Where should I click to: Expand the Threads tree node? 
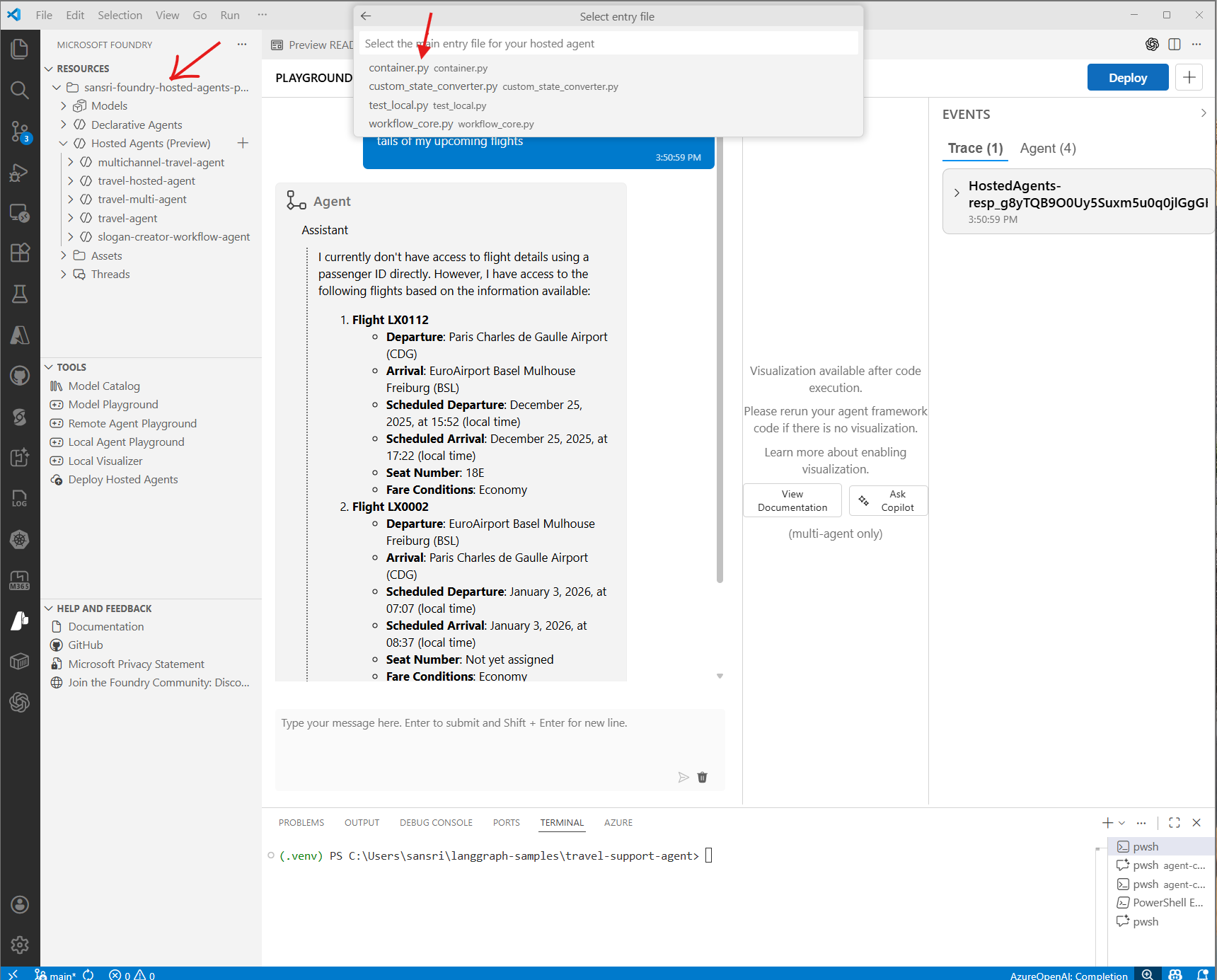[64, 274]
